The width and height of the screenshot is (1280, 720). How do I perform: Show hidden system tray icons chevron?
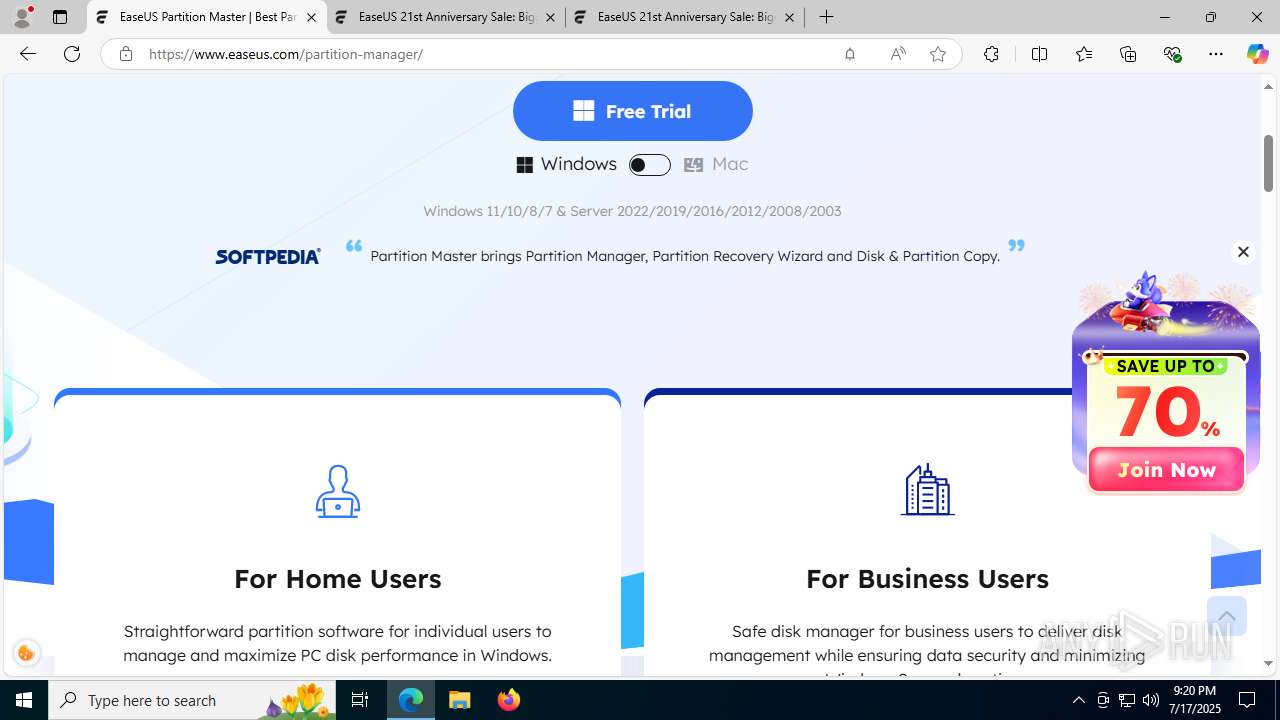(x=1078, y=700)
